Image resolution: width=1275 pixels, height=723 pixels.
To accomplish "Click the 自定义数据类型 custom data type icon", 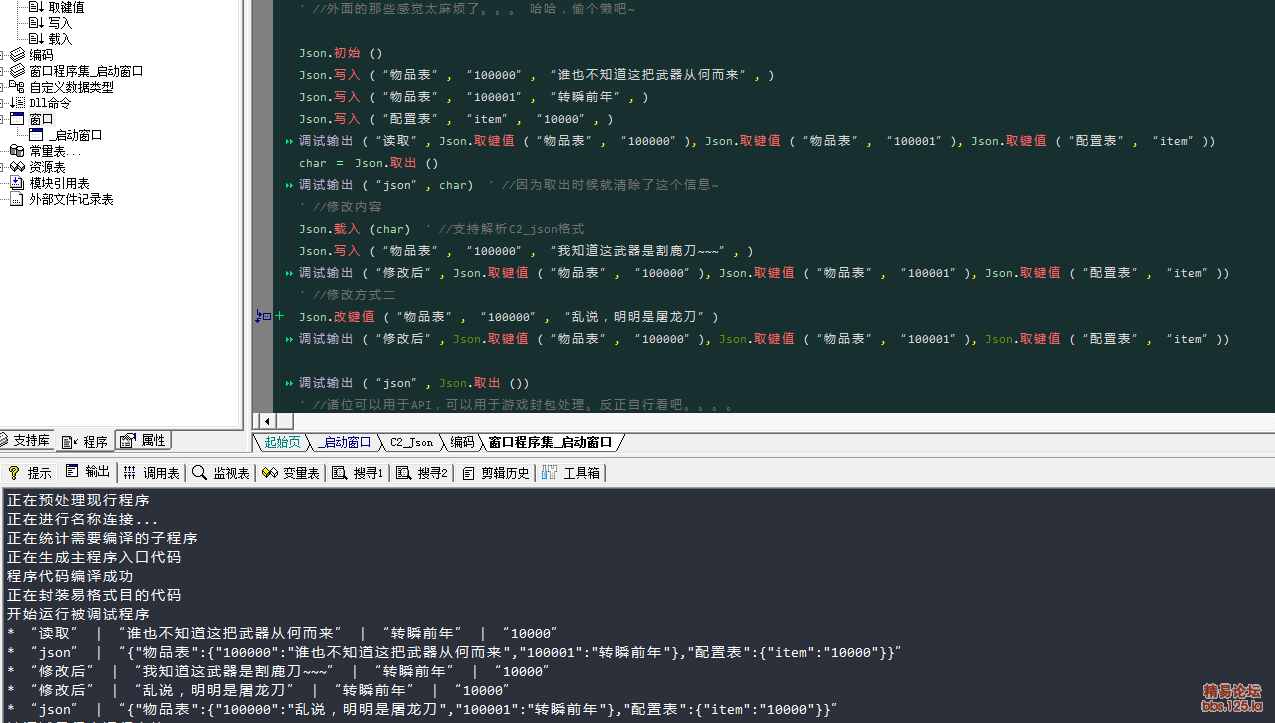I will pyautogui.click(x=17, y=87).
